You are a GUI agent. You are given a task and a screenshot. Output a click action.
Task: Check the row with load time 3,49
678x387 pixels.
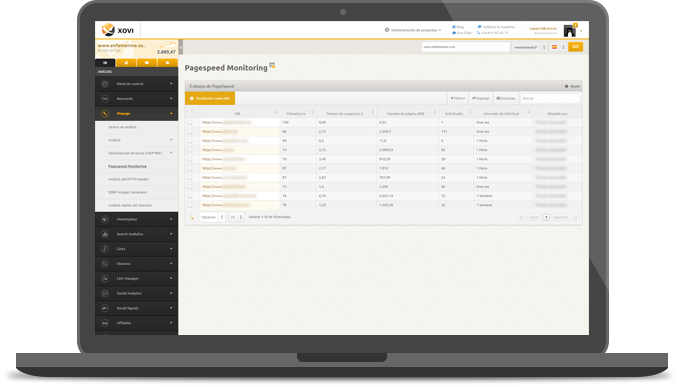click(190, 159)
